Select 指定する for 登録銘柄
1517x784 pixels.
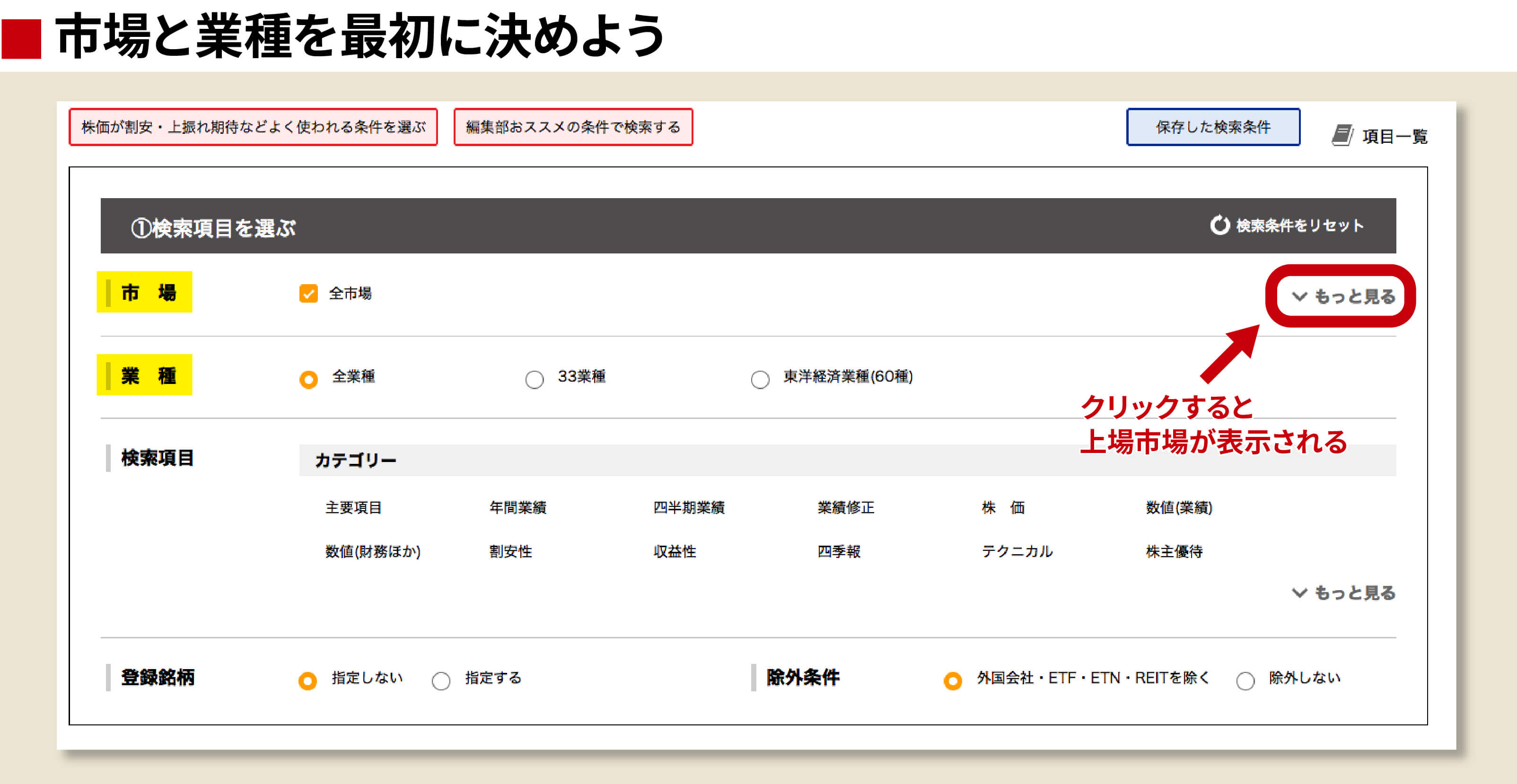[x=440, y=680]
